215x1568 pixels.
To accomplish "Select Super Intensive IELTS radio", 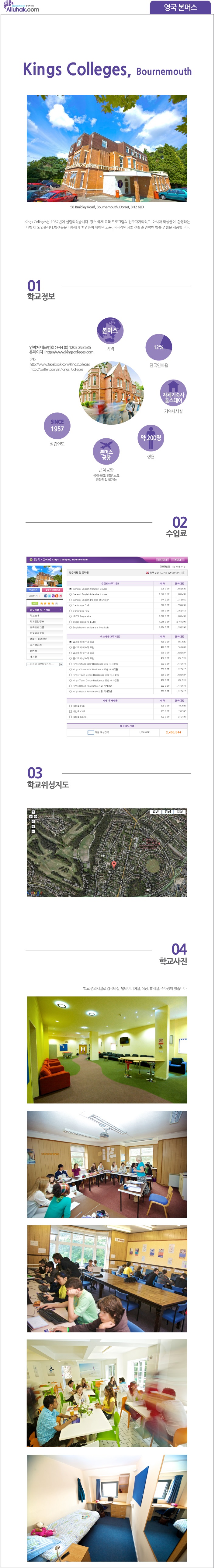I will pos(71,621).
